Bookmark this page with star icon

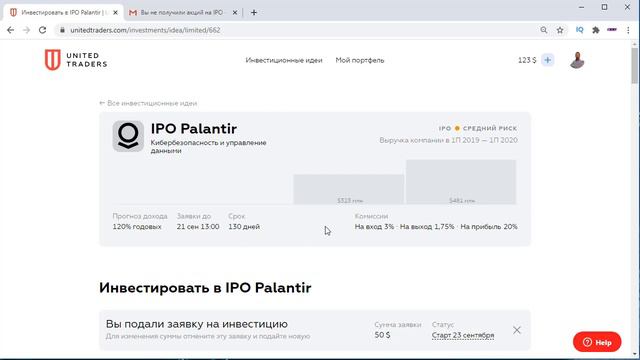tap(560, 30)
